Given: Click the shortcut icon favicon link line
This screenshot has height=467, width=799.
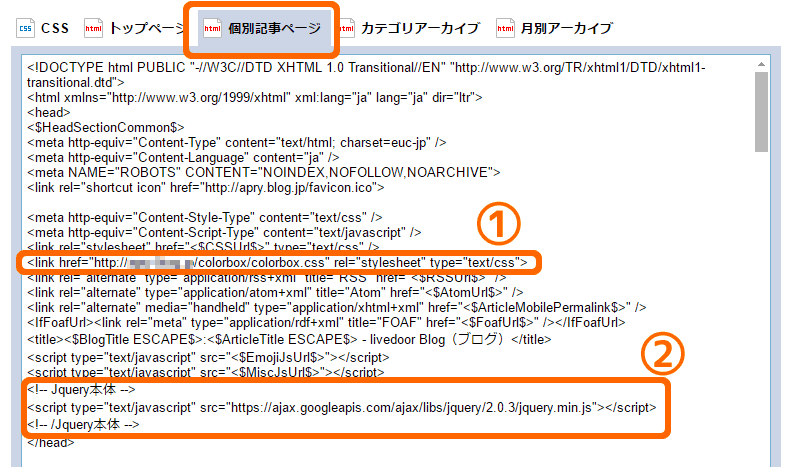Looking at the screenshot, I should coord(206,188).
